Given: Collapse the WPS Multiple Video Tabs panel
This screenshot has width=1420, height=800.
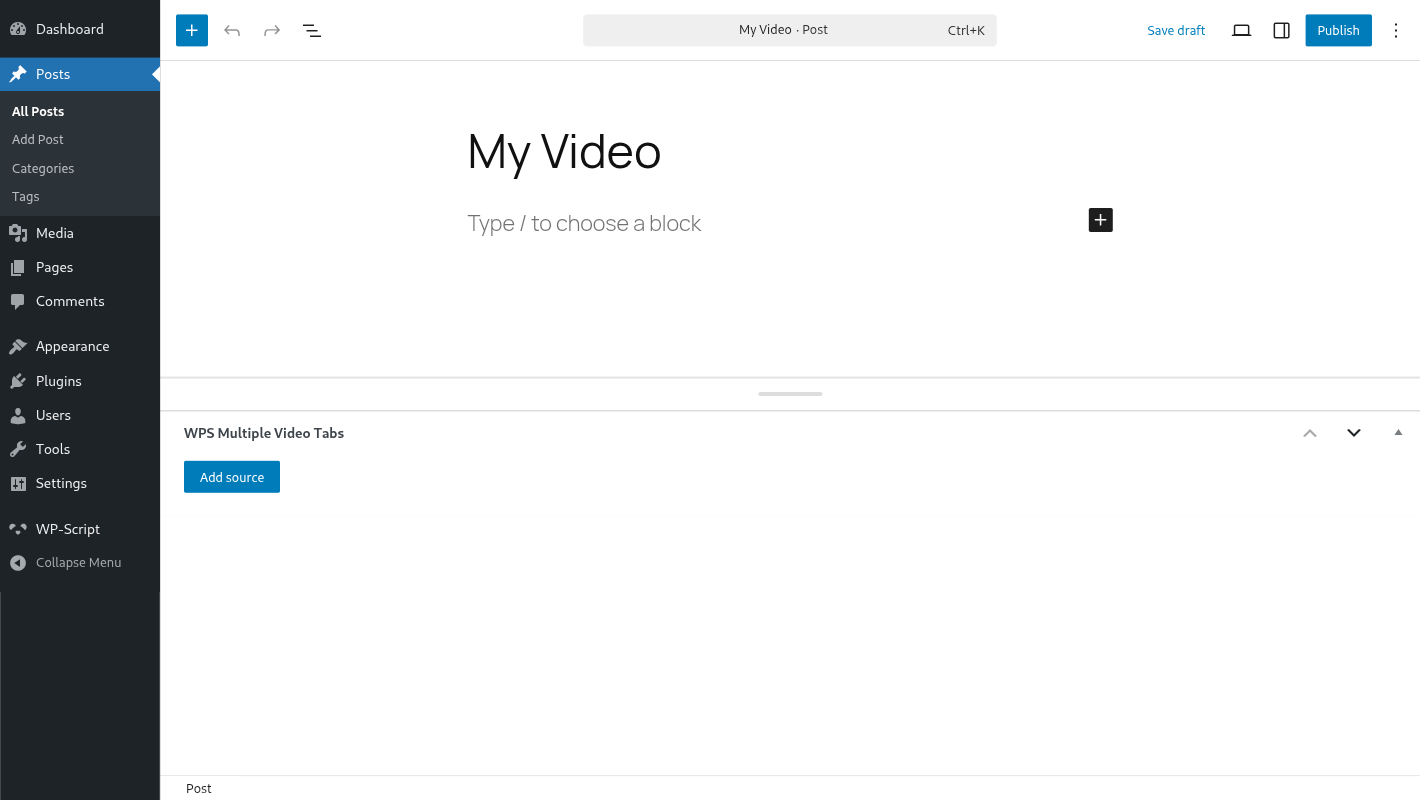Looking at the screenshot, I should click(x=1398, y=433).
